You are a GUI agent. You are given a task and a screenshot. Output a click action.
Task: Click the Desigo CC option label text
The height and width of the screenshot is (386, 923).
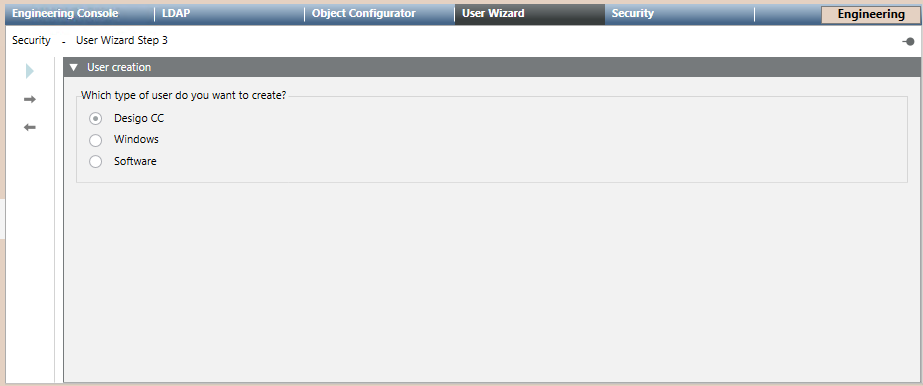click(139, 118)
